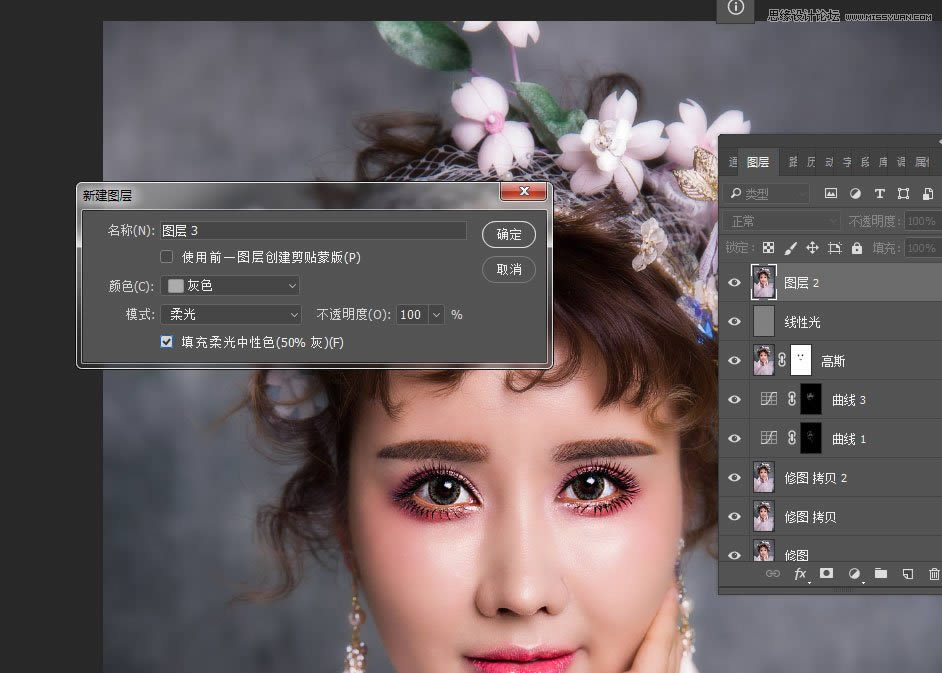
Task: Click the mask link chain on 曲线 1 layer
Action: pyautogui.click(x=792, y=437)
